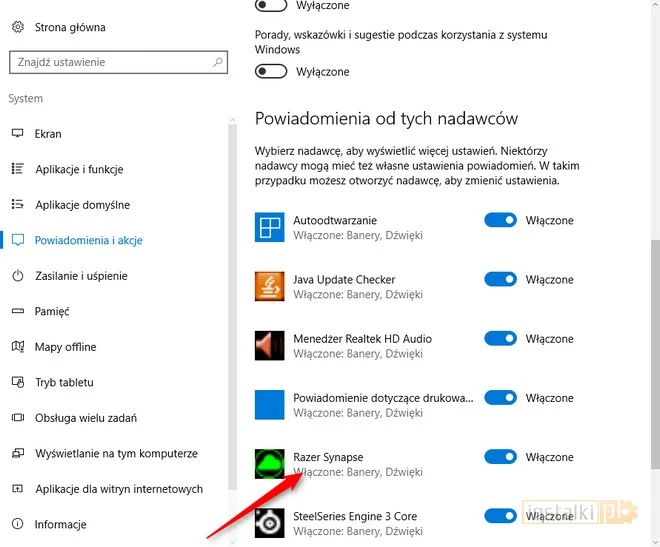Disable Java Update Checker notifications switch
Screen dimensions: 660x547
pyautogui.click(x=500, y=280)
